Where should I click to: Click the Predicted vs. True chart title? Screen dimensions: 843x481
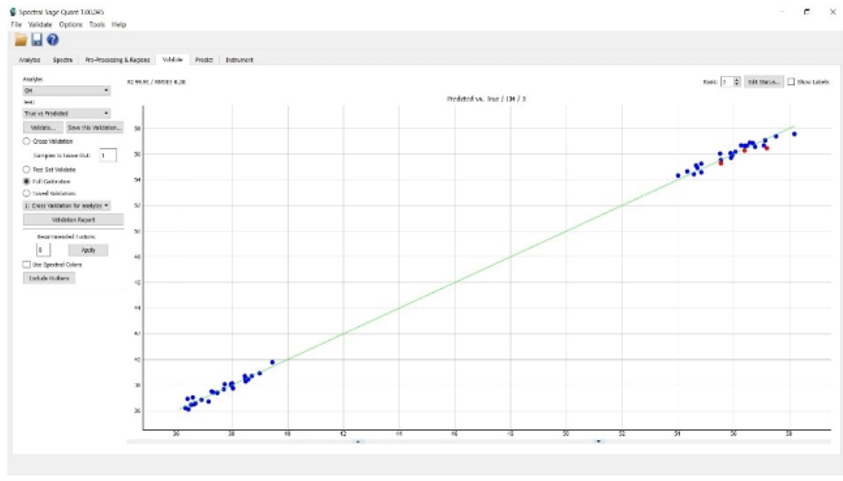[486, 99]
